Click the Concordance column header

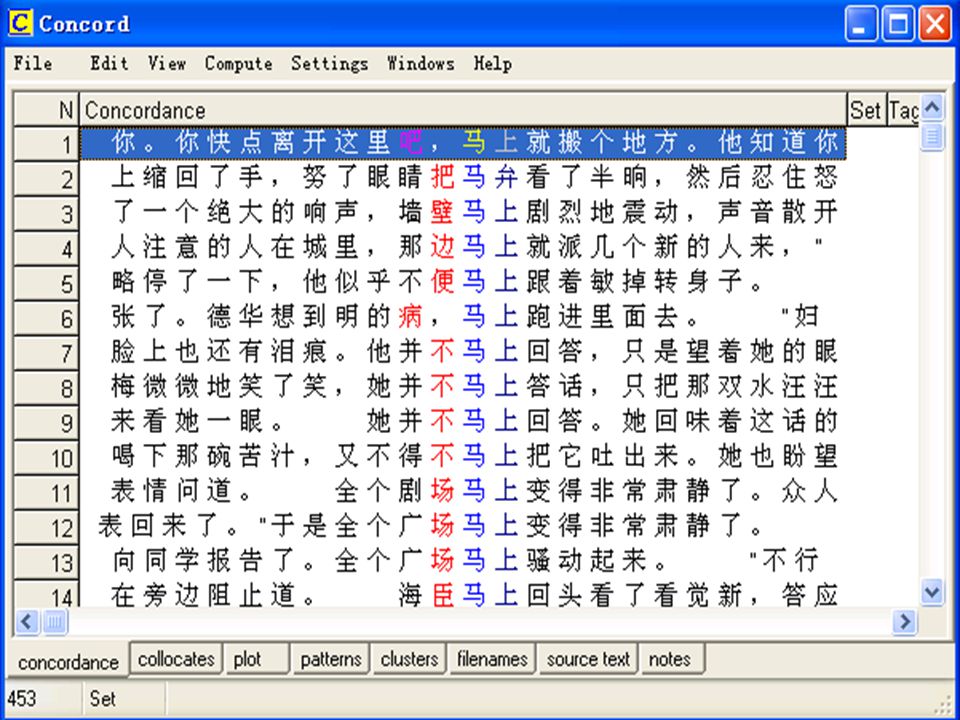(463, 110)
